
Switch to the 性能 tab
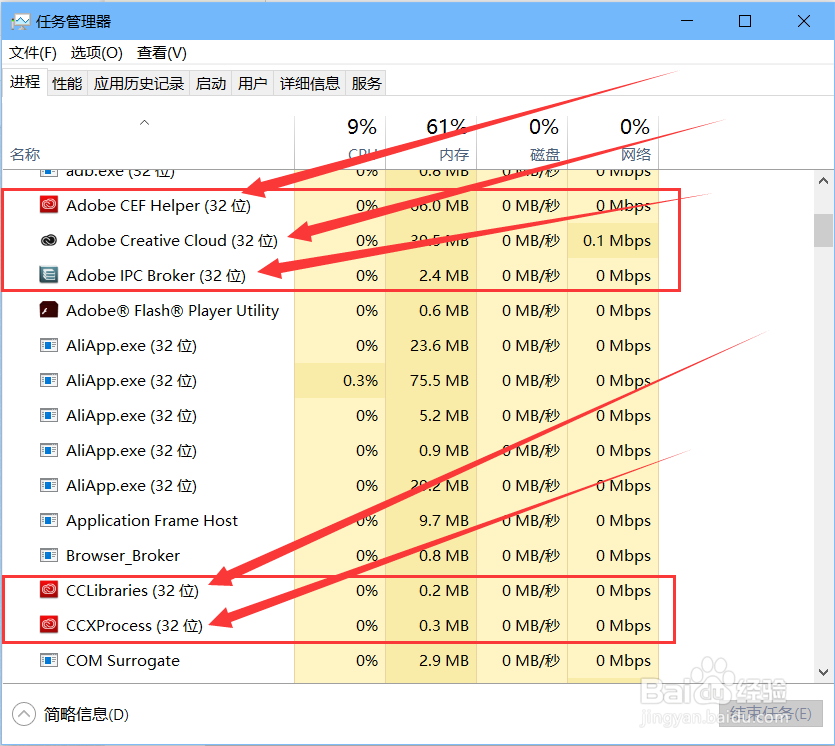click(x=67, y=84)
